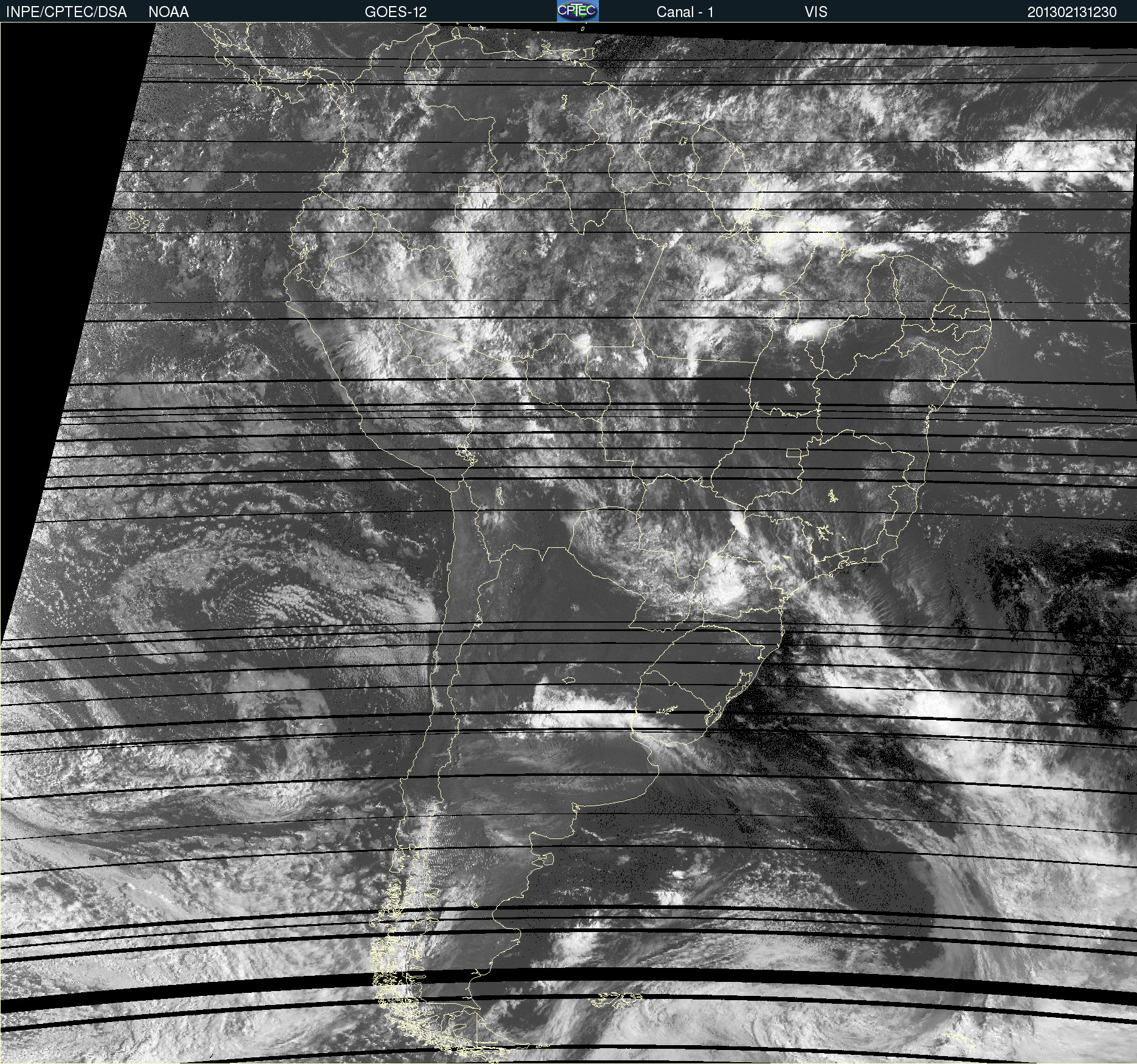Click the 201302131230 timestamp text
Image resolution: width=1137 pixels, height=1064 pixels.
point(1072,12)
